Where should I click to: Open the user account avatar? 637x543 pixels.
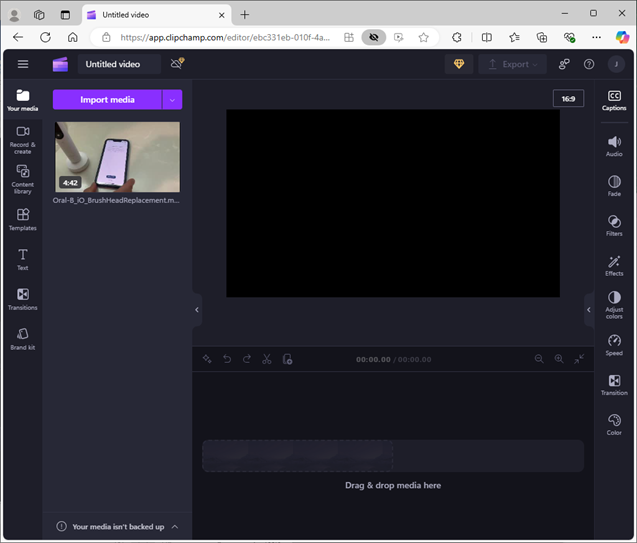(616, 64)
